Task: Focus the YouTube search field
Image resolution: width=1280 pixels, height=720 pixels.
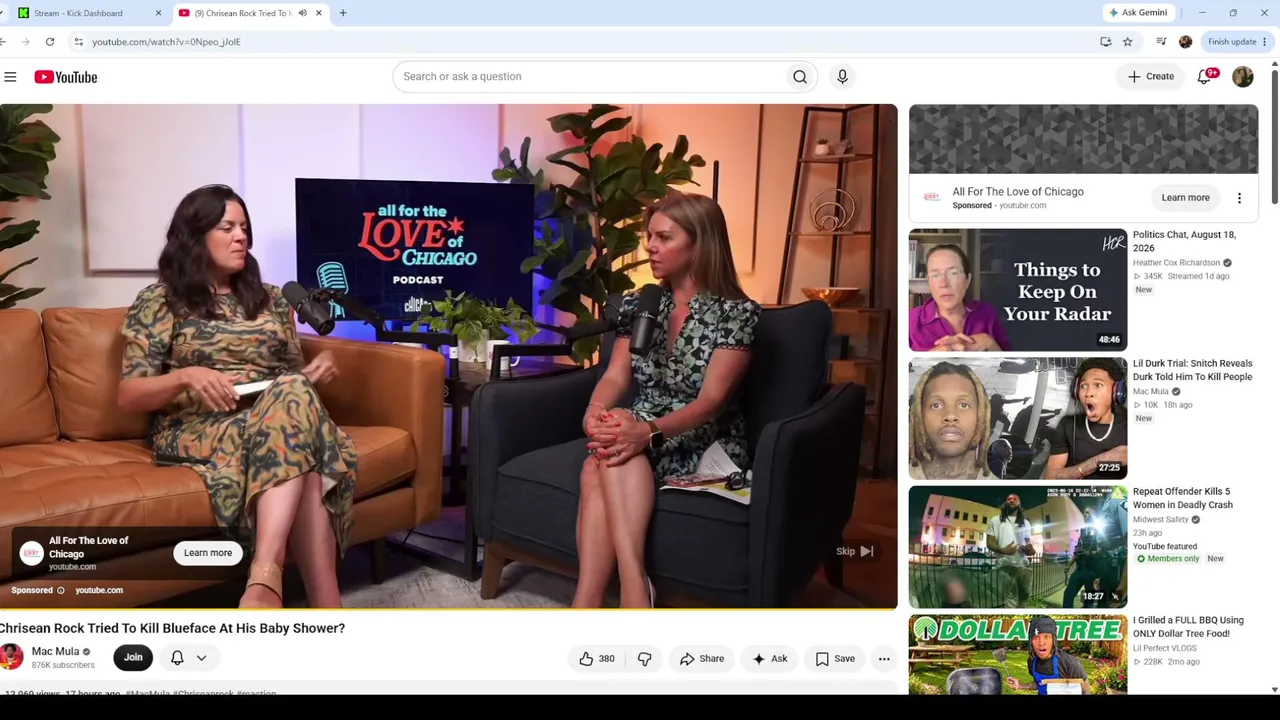Action: point(590,77)
